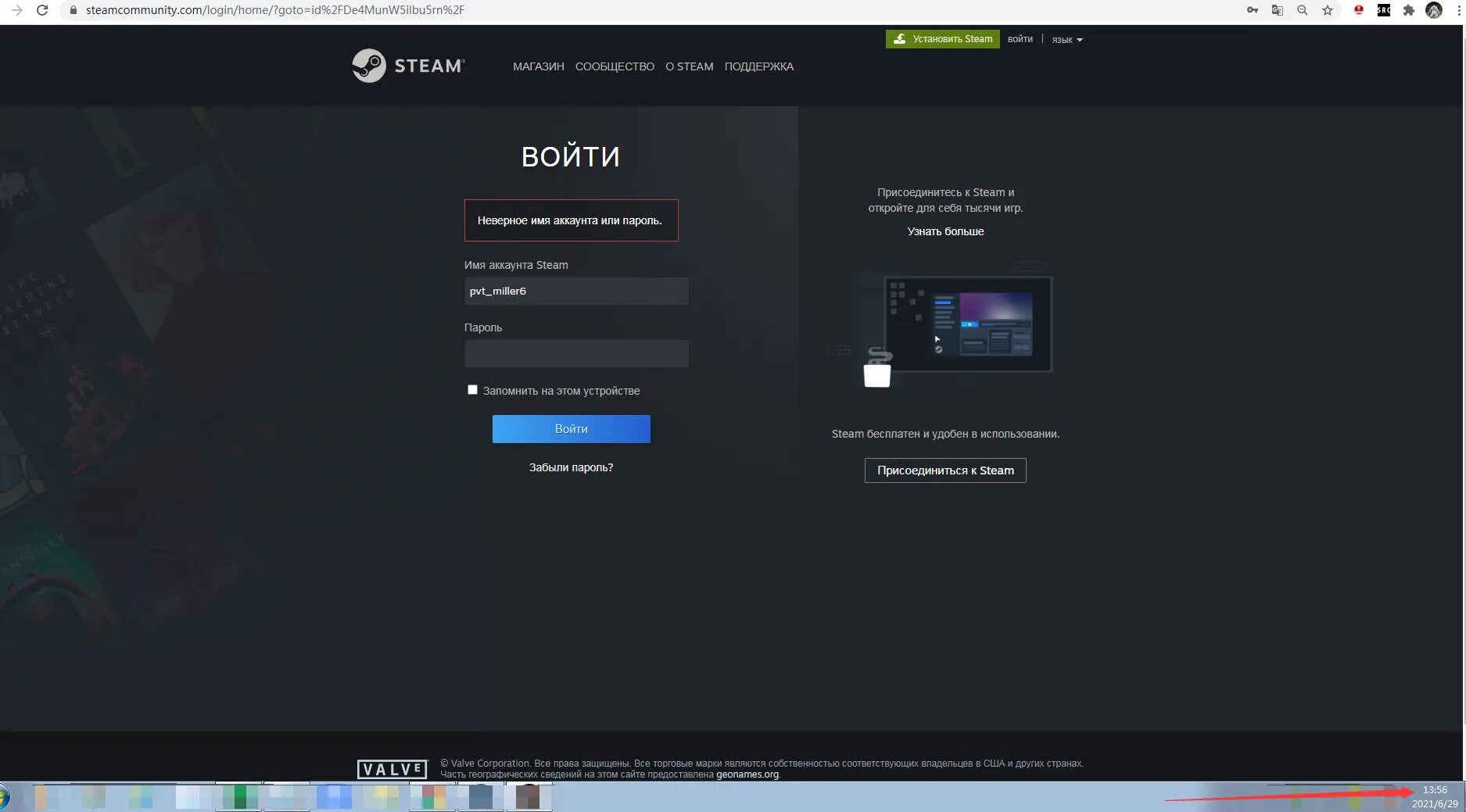Expand the 'язык' language dropdown

pos(1067,40)
